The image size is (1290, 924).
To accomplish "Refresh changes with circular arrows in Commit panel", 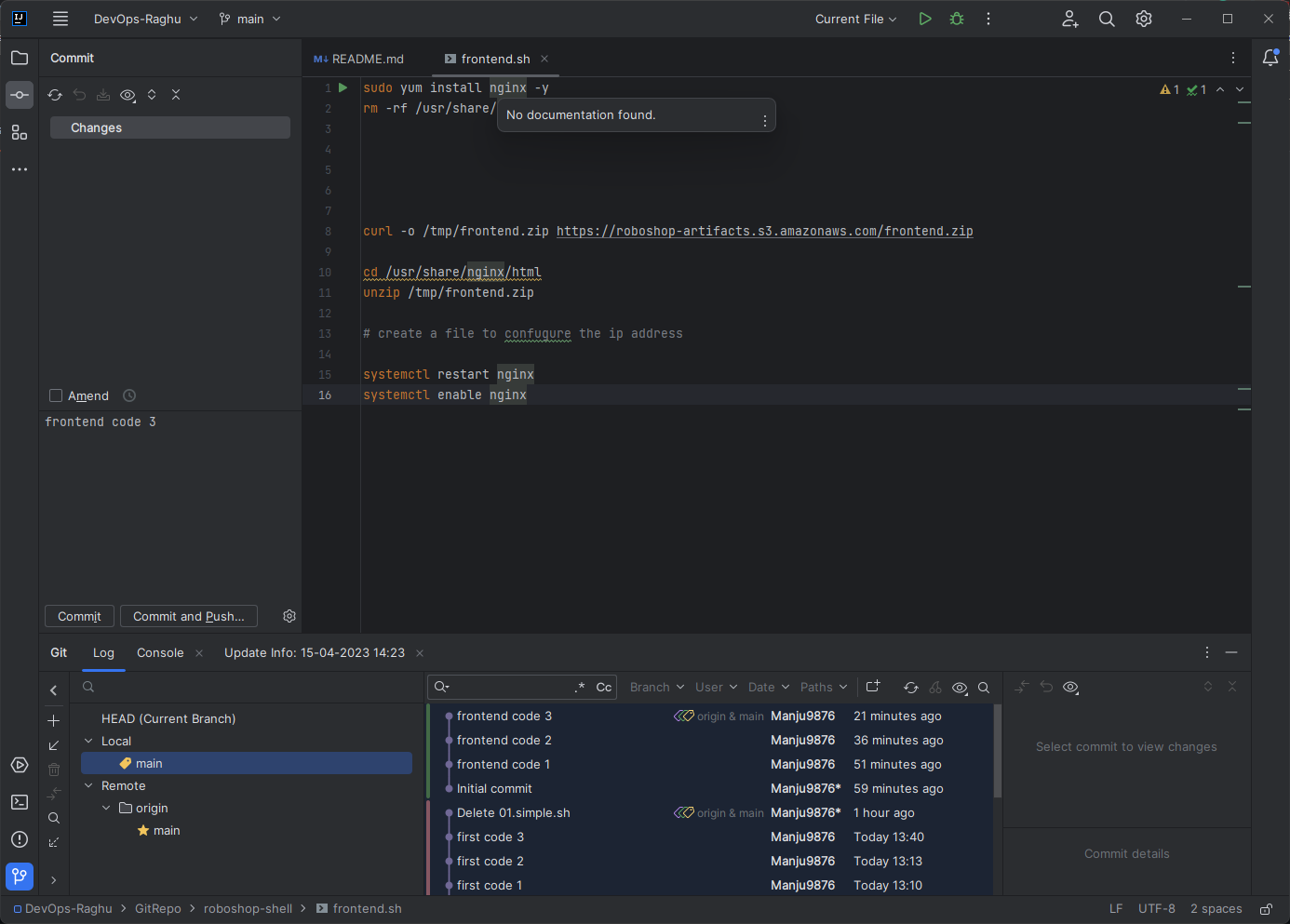I will pyautogui.click(x=54, y=94).
